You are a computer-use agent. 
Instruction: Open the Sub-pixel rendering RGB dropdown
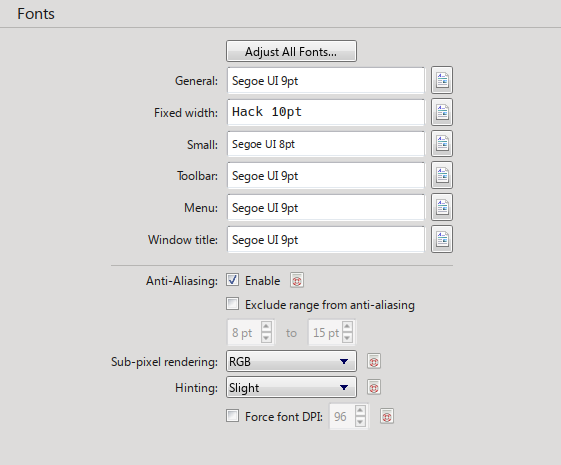click(291, 361)
